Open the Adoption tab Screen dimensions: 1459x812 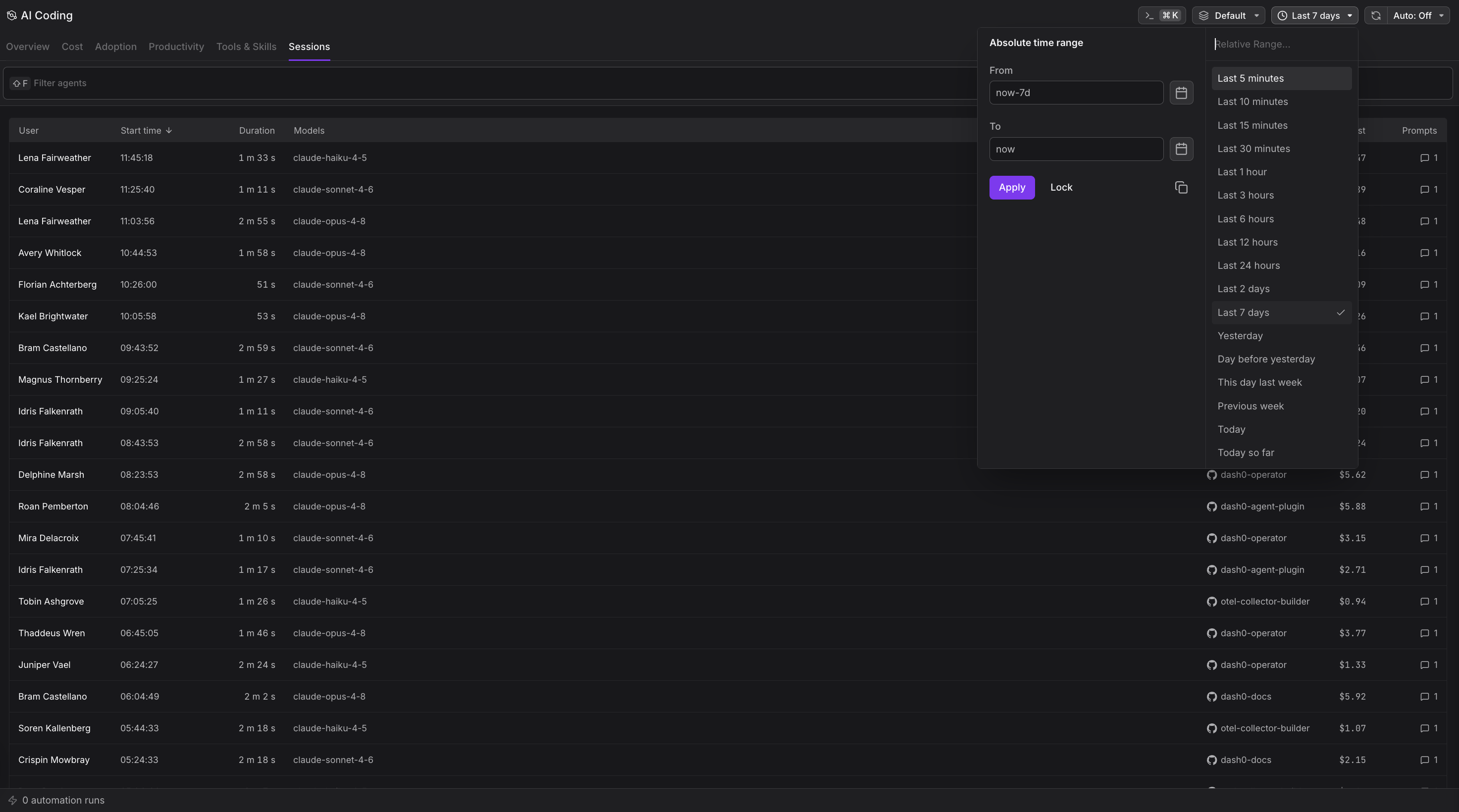115,47
